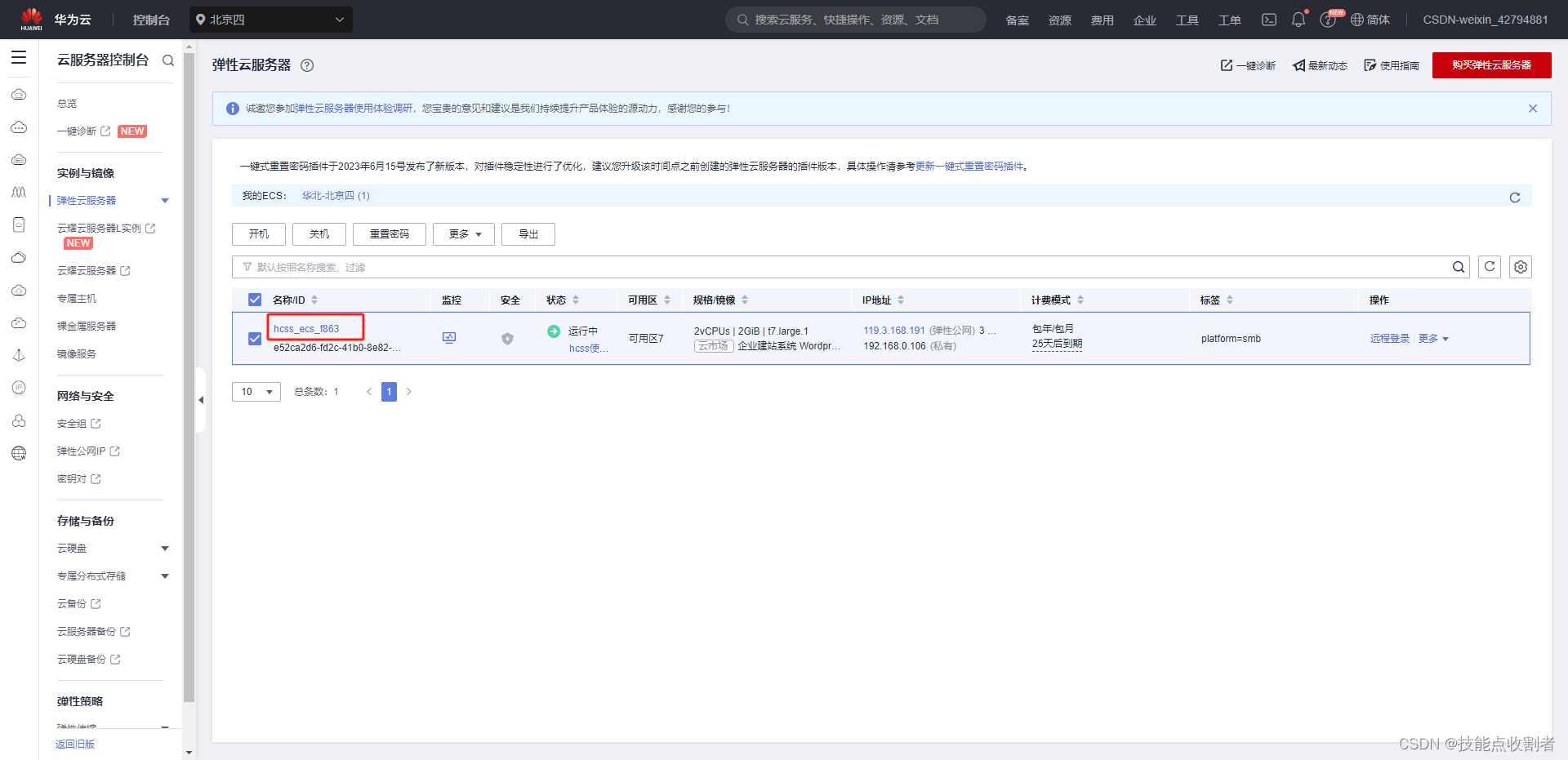Collapse the sidebar with arrow handle
Screen dimensions: 1568x760
click(201, 400)
